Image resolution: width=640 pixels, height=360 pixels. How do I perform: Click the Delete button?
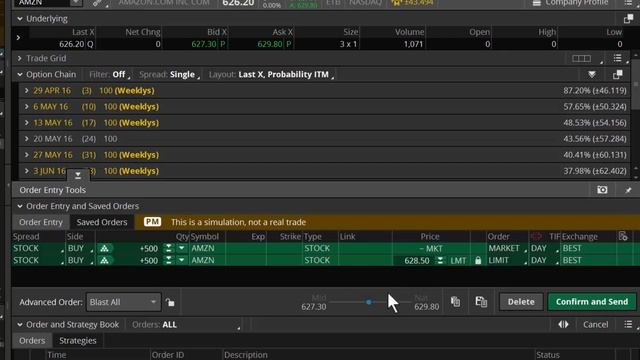coord(521,302)
